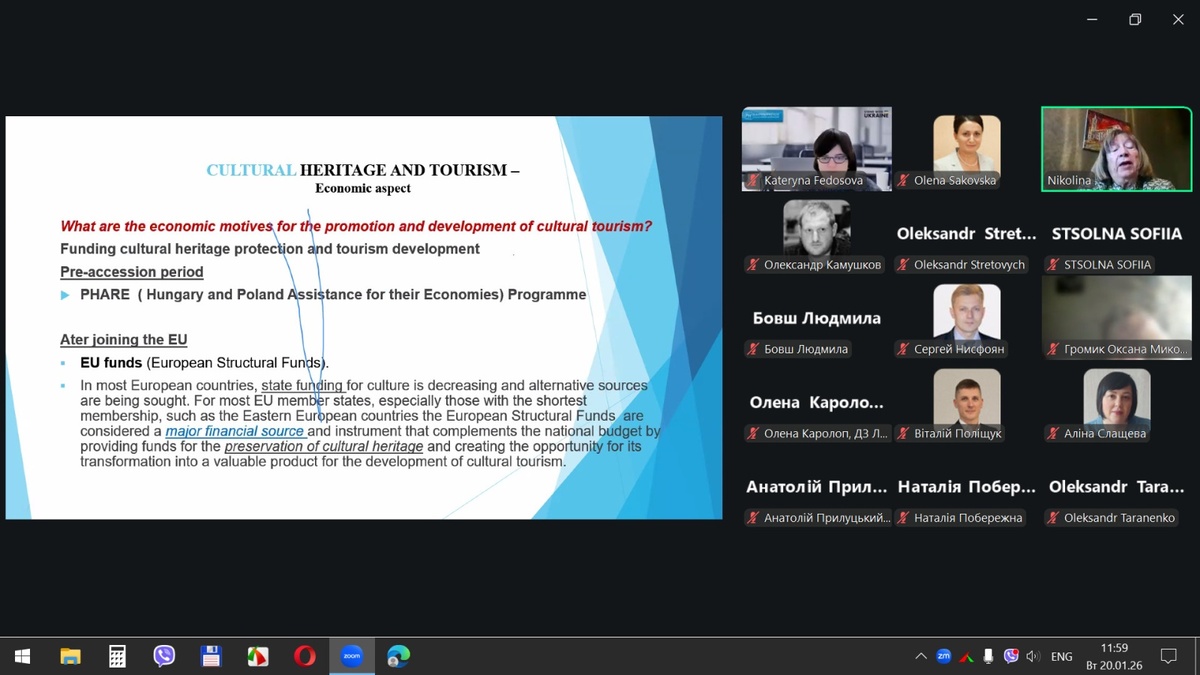Viewport: 1200px width, 675px height.
Task: Click the Zoom icon in system tray
Action: [x=943, y=656]
